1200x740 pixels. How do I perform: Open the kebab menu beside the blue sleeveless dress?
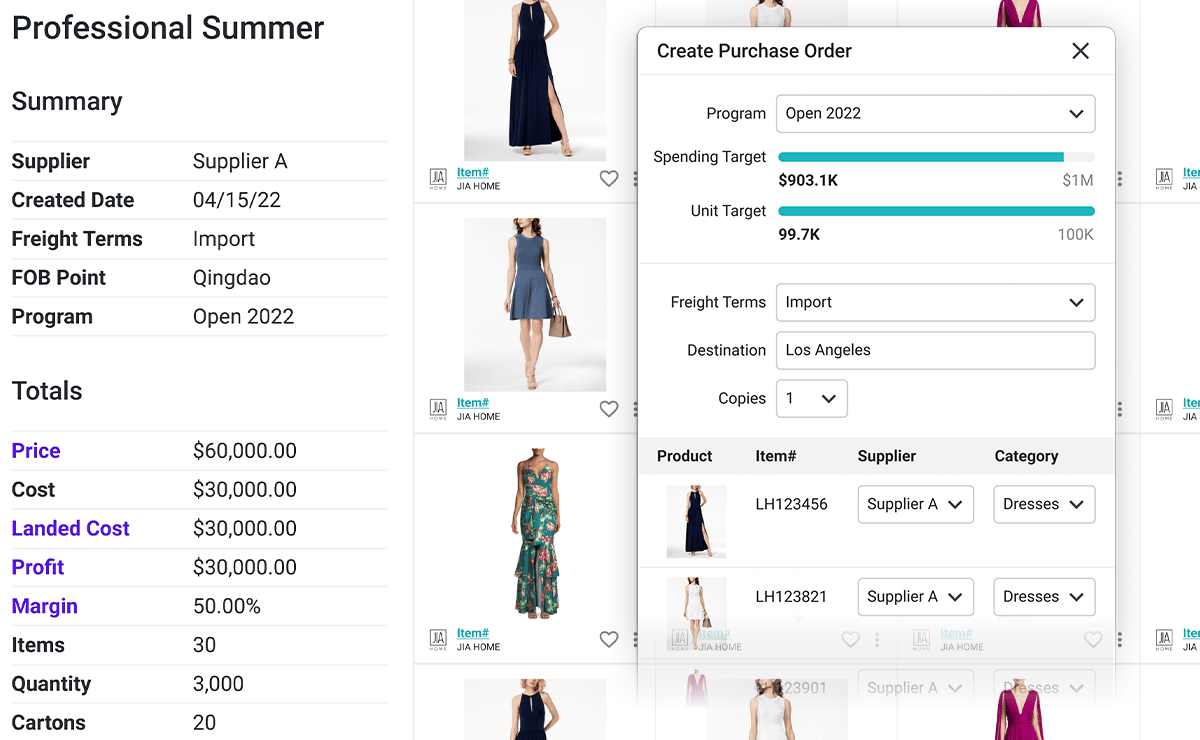coord(637,409)
